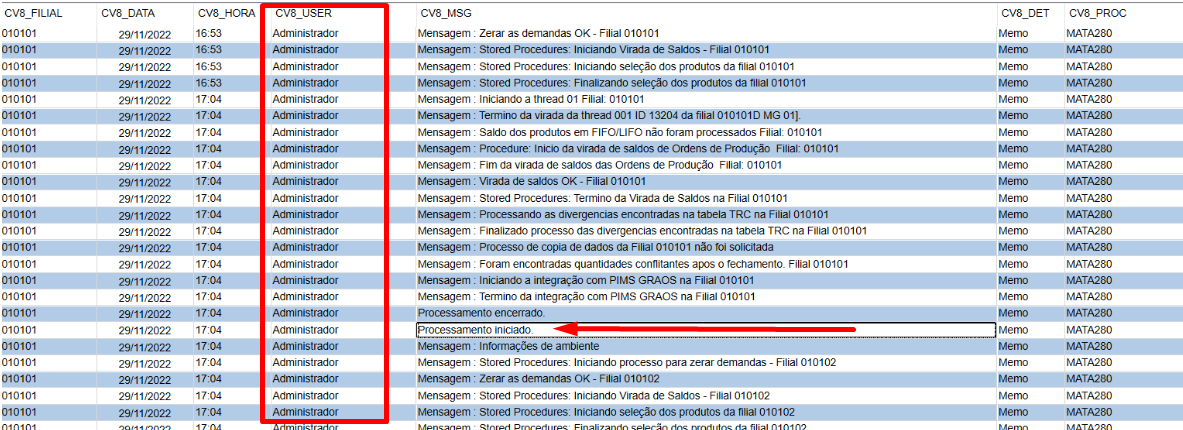Viewport: 1183px width, 430px height.
Task: Select message 'Foram encontradas quantidades conflitantes apos o fechamento'
Action: pos(634,264)
